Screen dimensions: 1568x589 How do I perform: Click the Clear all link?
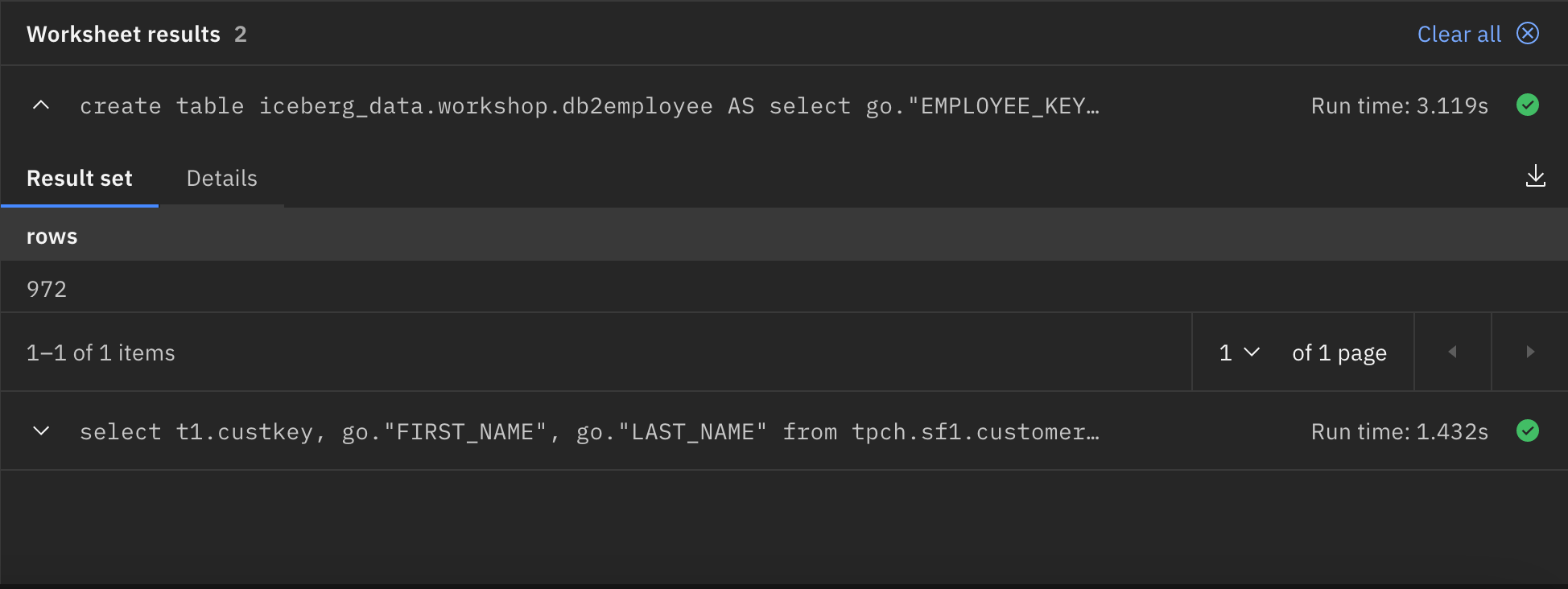1459,34
